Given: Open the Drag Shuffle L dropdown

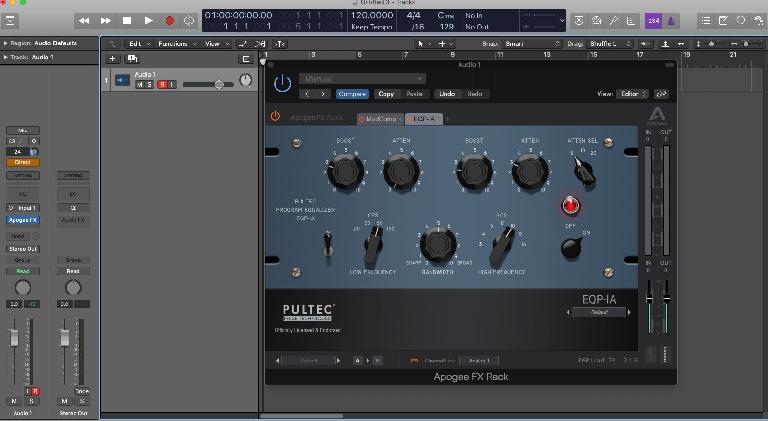Looking at the screenshot, I should click(x=611, y=44).
